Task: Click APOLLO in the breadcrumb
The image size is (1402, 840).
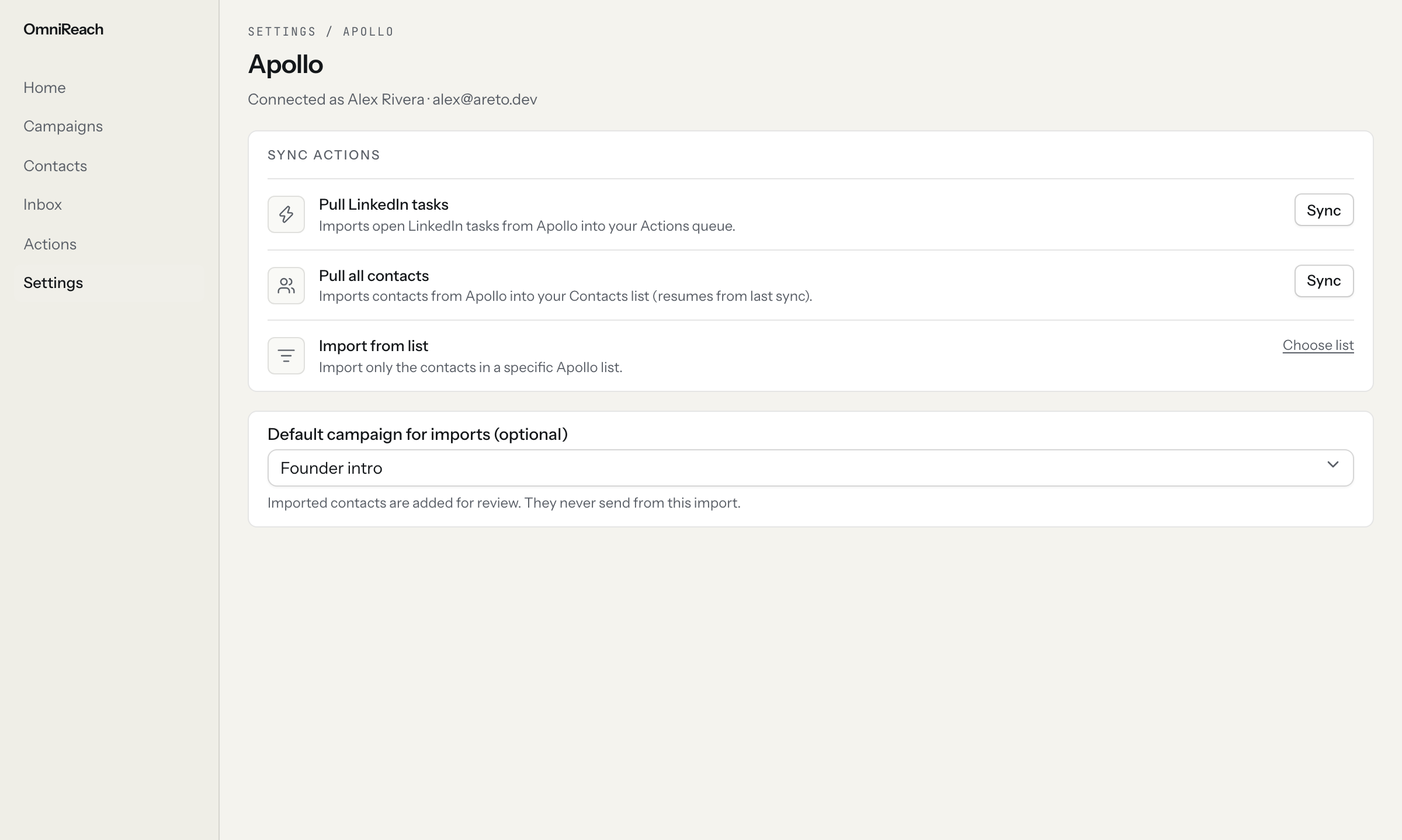Action: (368, 32)
